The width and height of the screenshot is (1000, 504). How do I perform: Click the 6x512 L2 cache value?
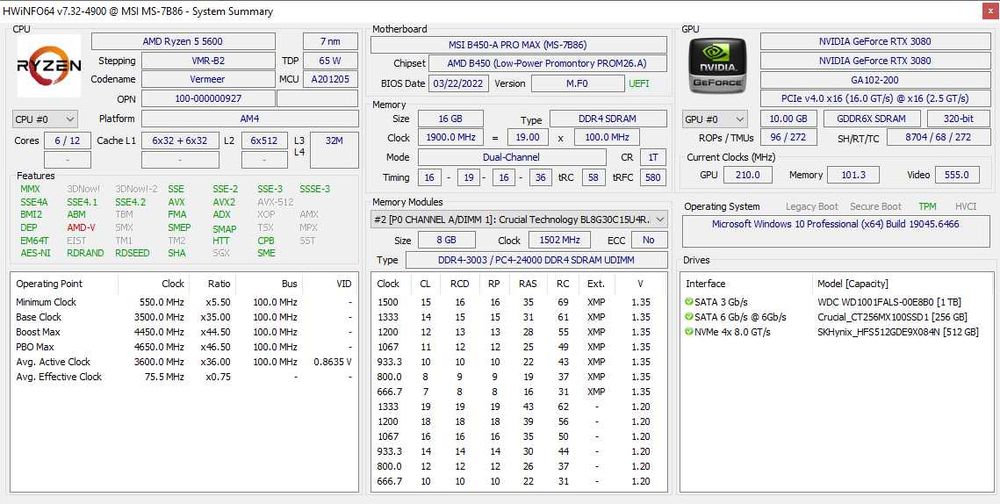pos(263,140)
